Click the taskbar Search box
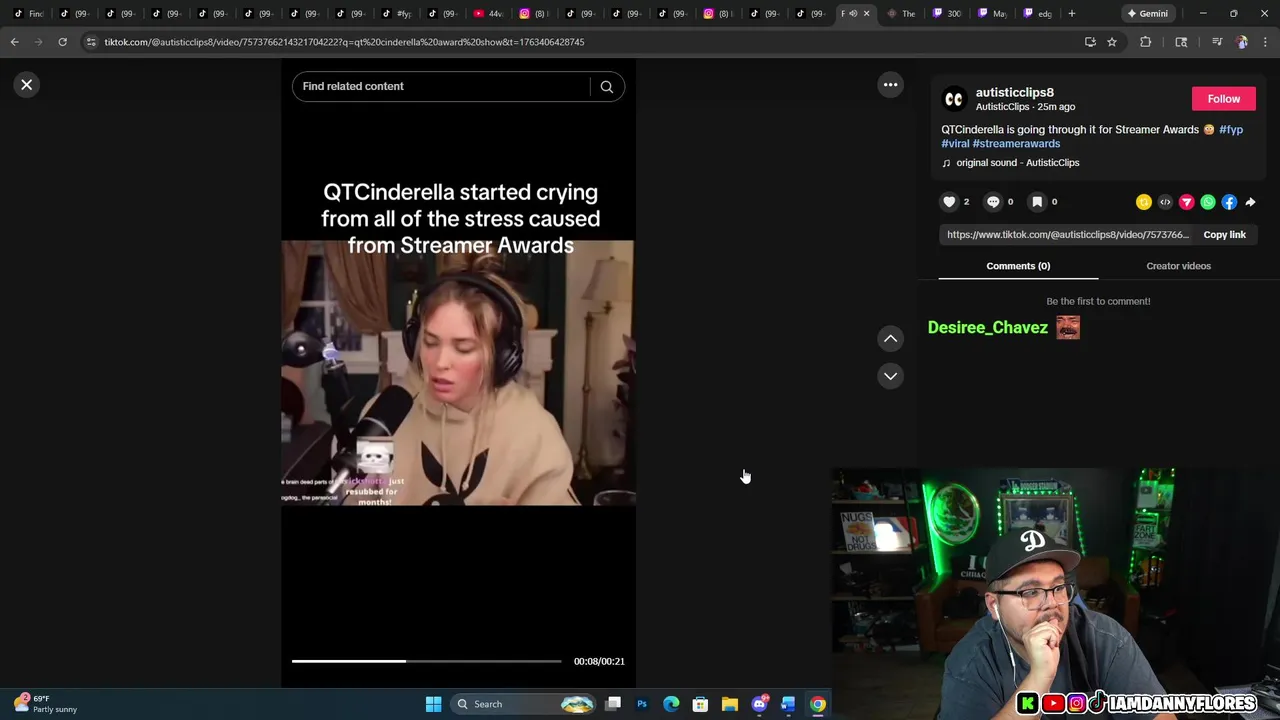 524,704
